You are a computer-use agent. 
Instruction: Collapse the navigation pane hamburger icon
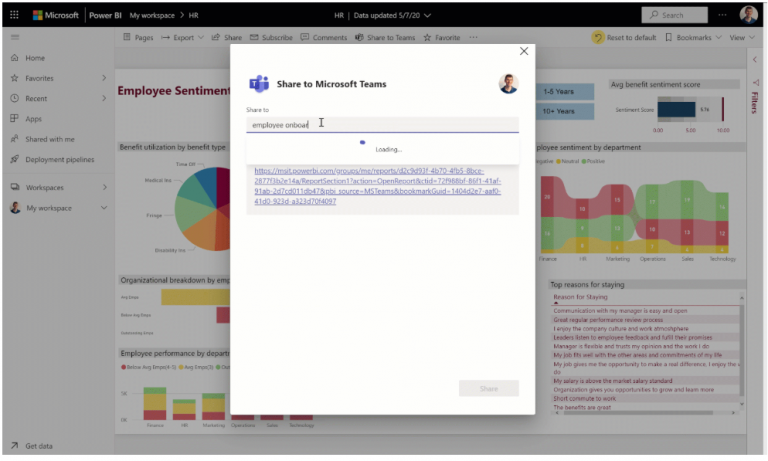point(15,37)
